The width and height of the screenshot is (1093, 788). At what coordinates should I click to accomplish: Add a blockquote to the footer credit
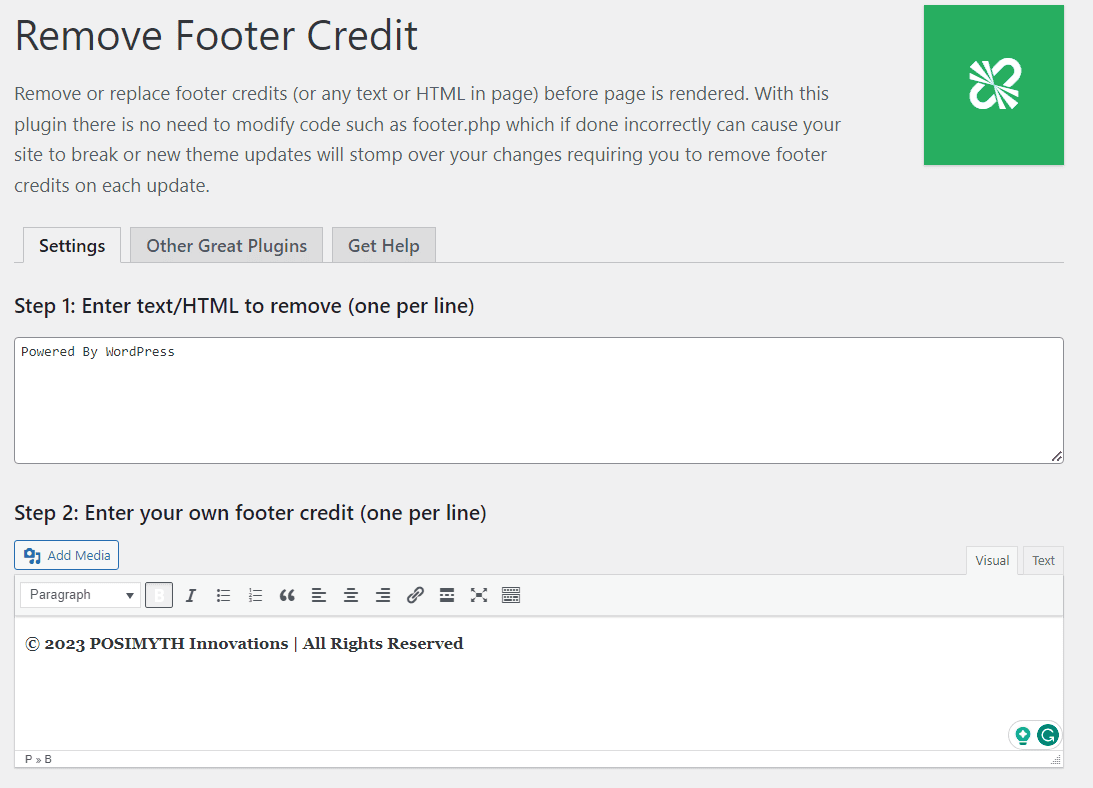click(x=287, y=595)
